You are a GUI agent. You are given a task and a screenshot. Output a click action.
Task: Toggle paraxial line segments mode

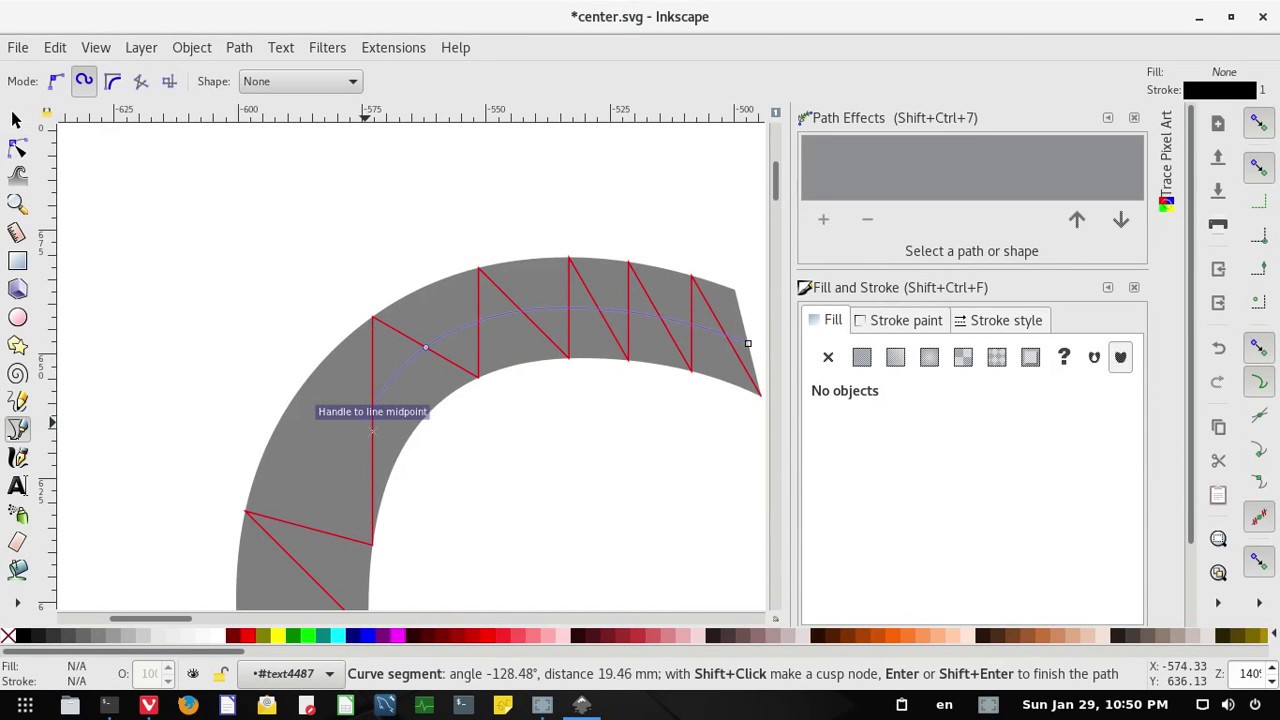[x=169, y=81]
